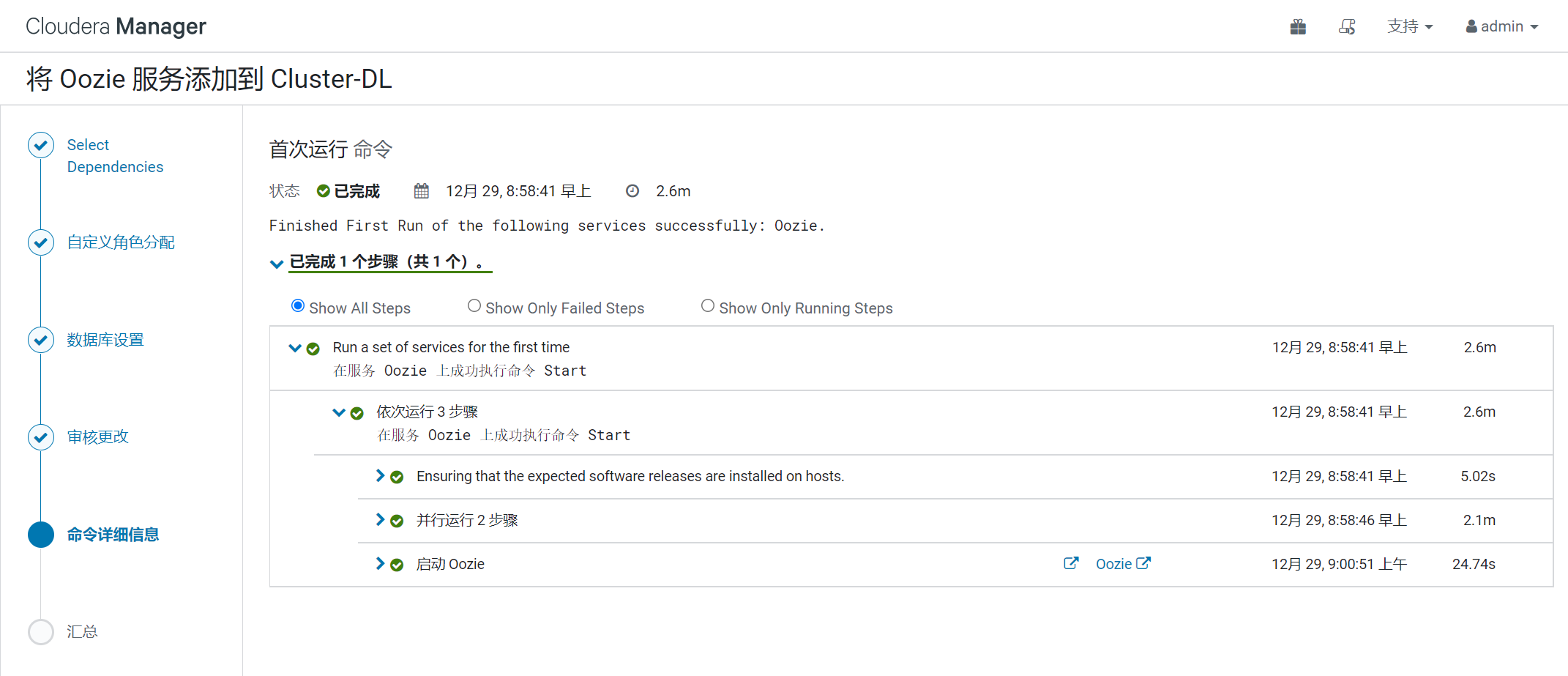This screenshot has height=676, width=1568.
Task: Click the '2.1m' duration value
Action: click(1479, 520)
